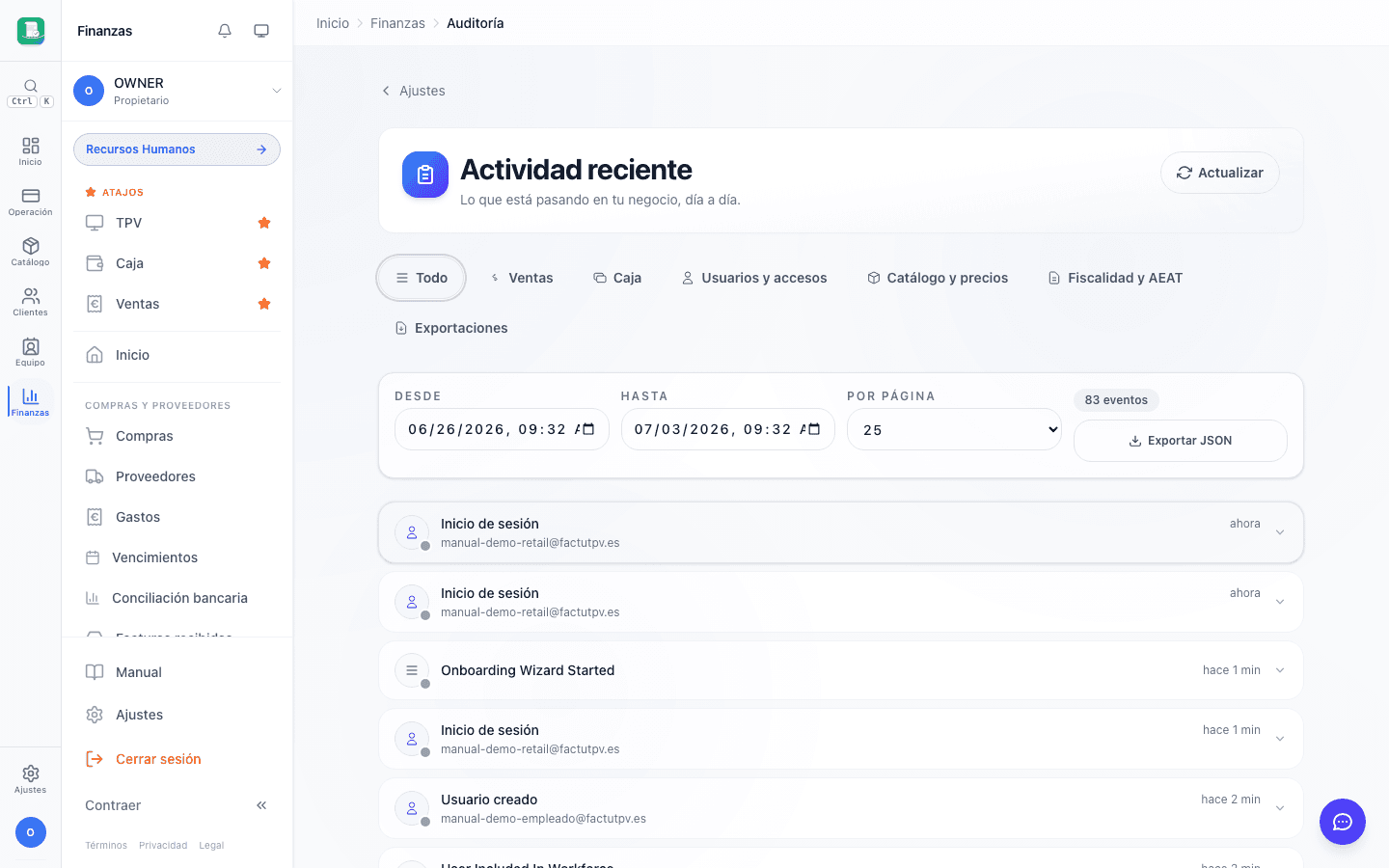The height and width of the screenshot is (868, 1389).
Task: Go back to Ajustes link
Action: pyautogui.click(x=413, y=91)
